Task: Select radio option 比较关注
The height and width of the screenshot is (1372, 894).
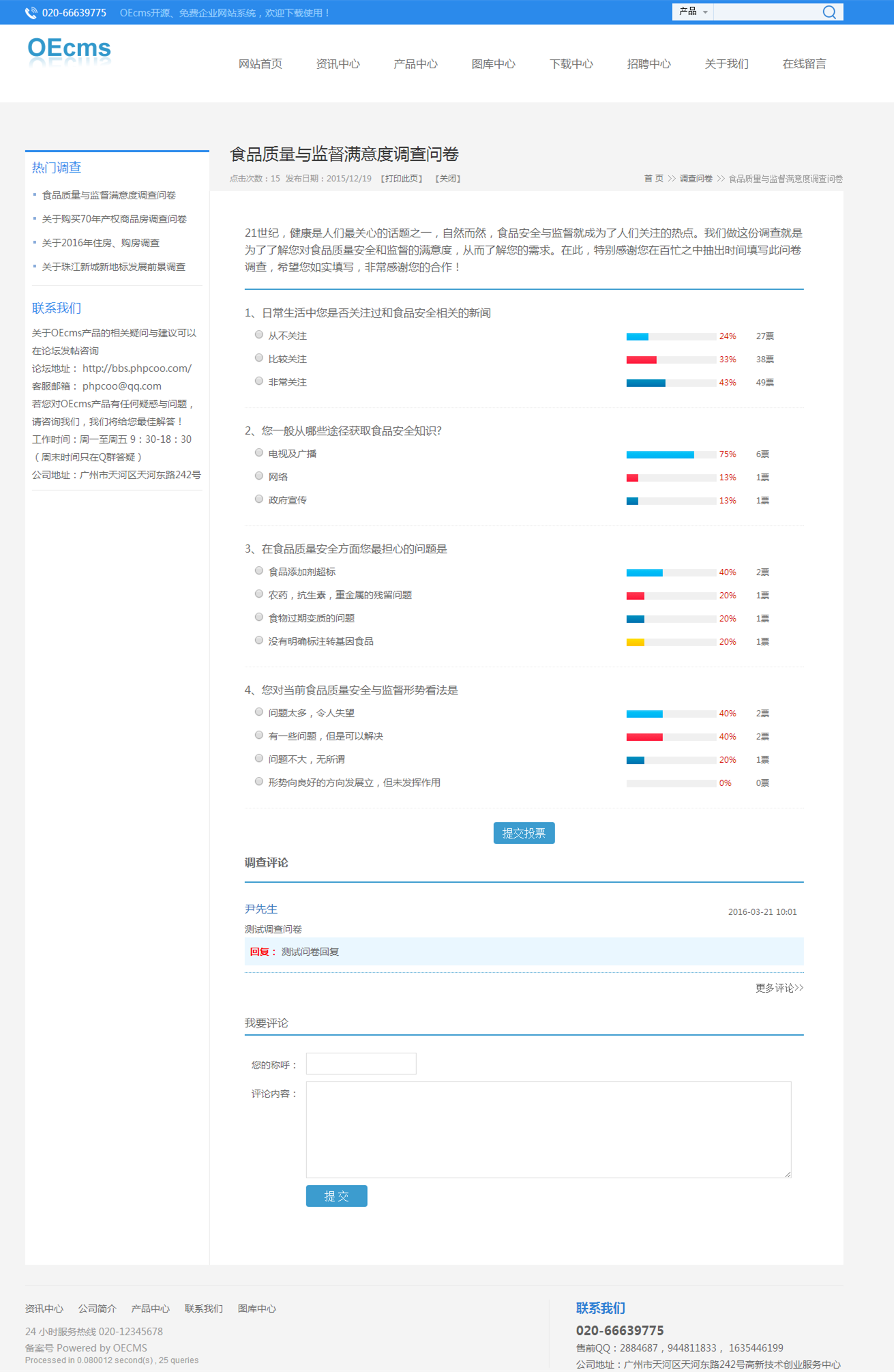Action: (259, 357)
